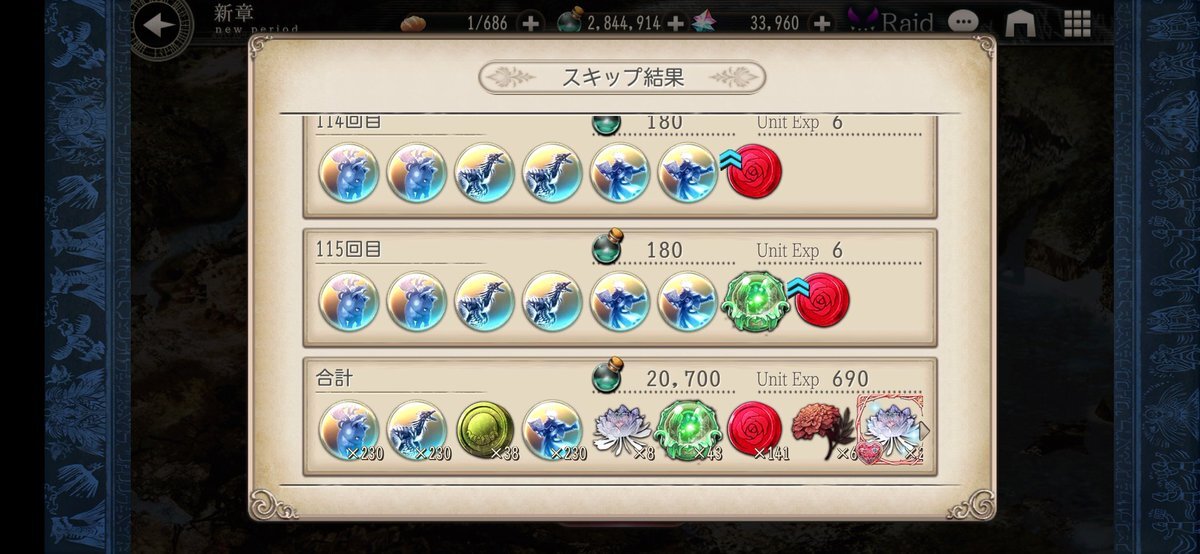Tap the framed lotus item with heart
Image resolution: width=1200 pixels, height=554 pixels.
[891, 430]
